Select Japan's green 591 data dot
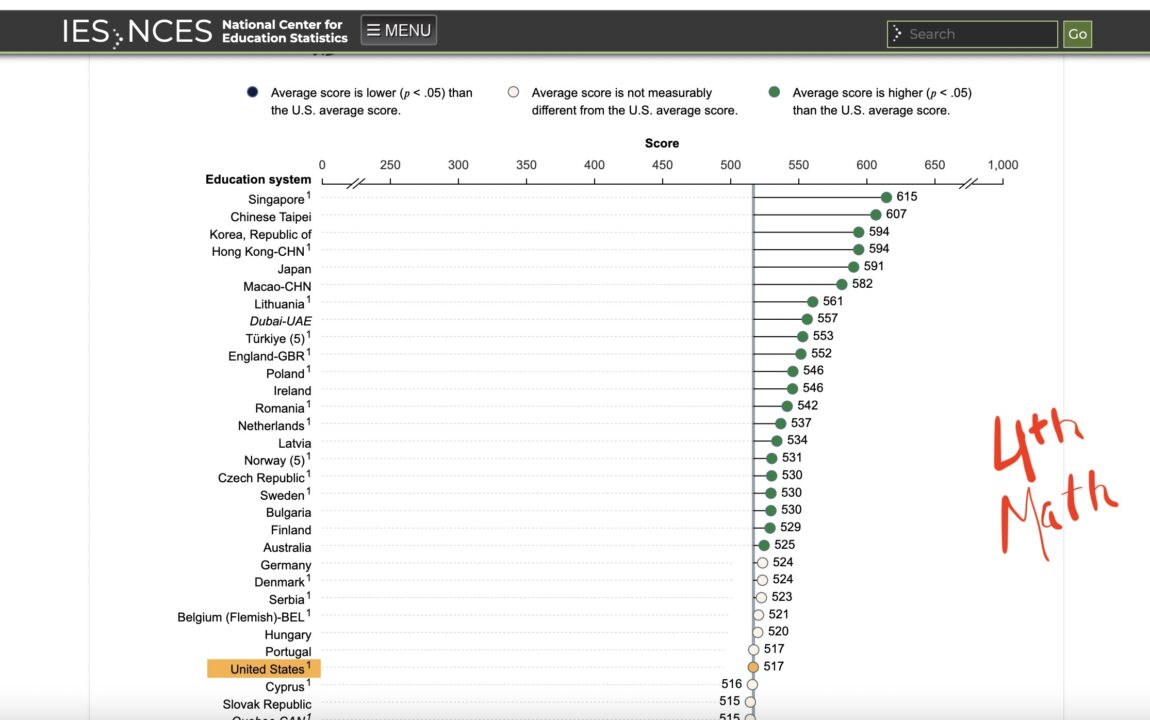 coord(853,267)
